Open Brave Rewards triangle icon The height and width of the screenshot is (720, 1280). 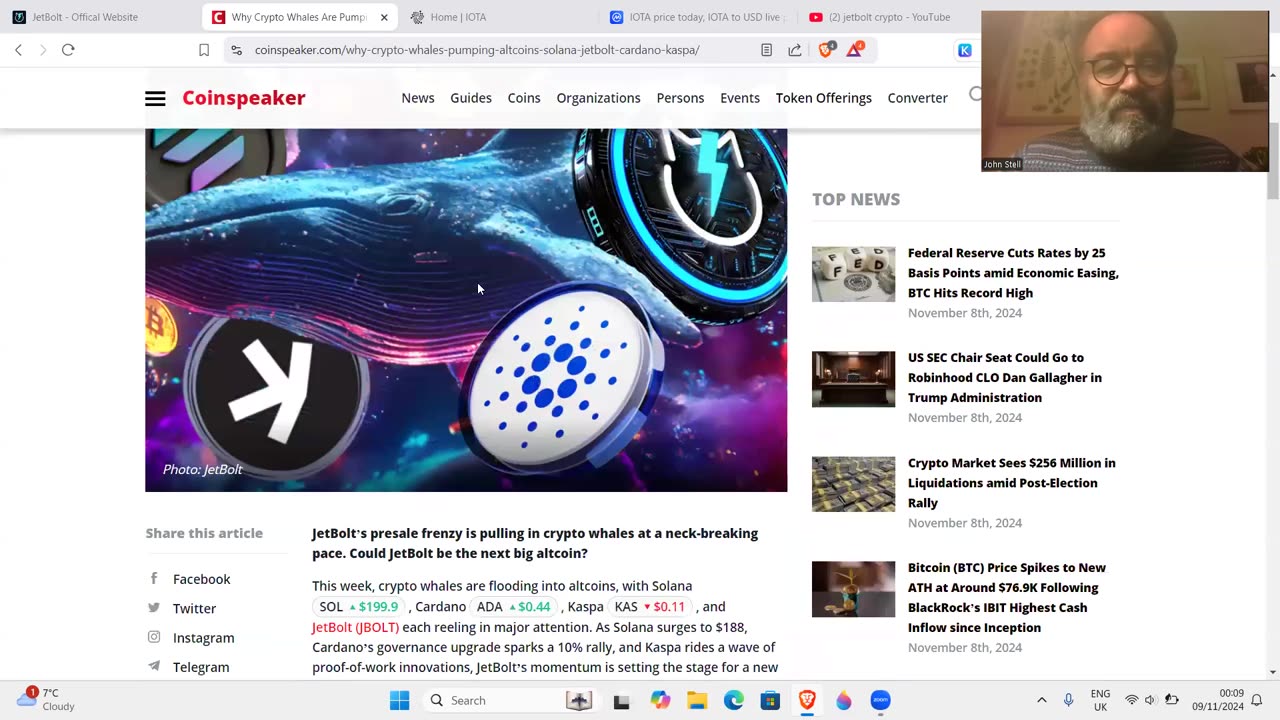855,49
